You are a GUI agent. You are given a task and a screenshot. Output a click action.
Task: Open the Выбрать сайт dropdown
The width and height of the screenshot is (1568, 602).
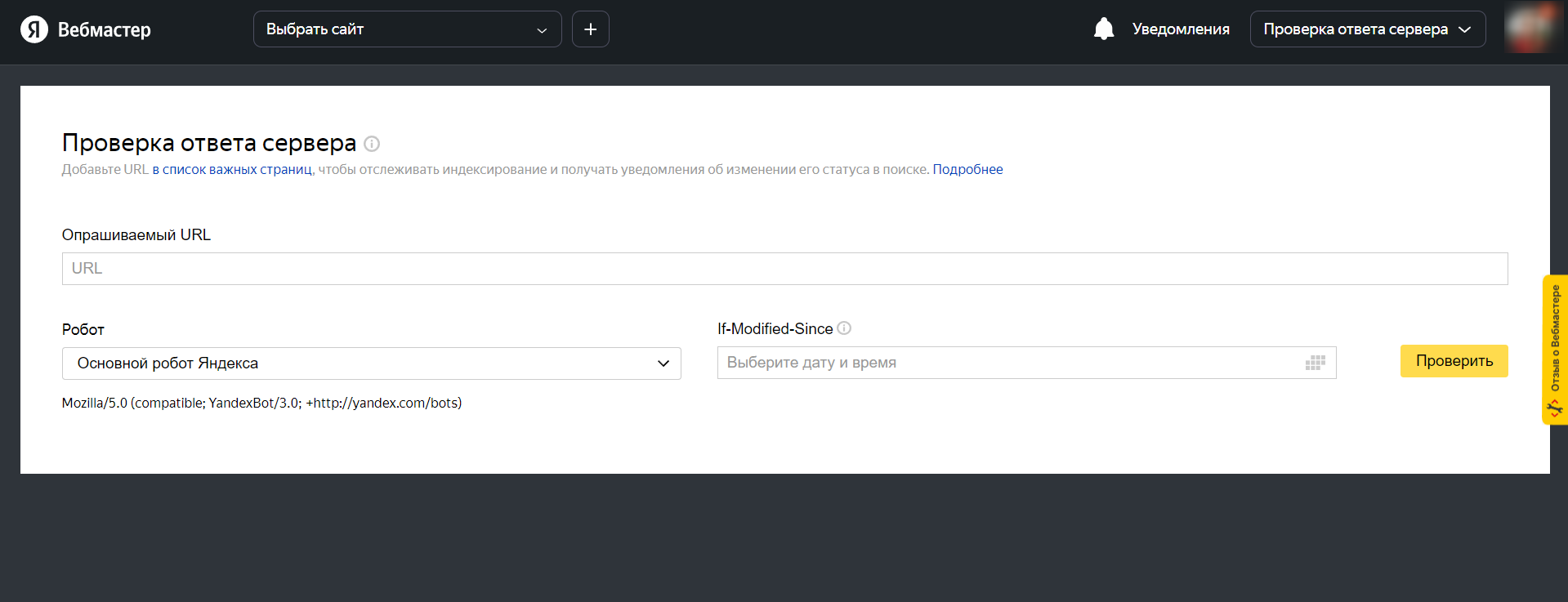point(407,29)
